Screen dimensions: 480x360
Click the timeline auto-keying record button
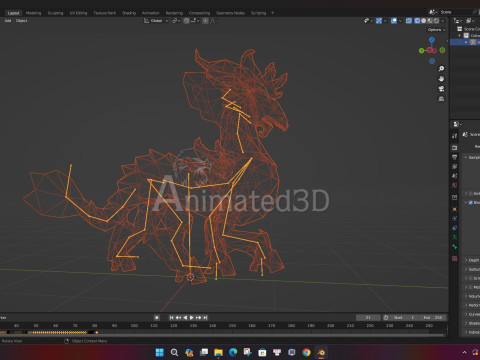pos(157,318)
